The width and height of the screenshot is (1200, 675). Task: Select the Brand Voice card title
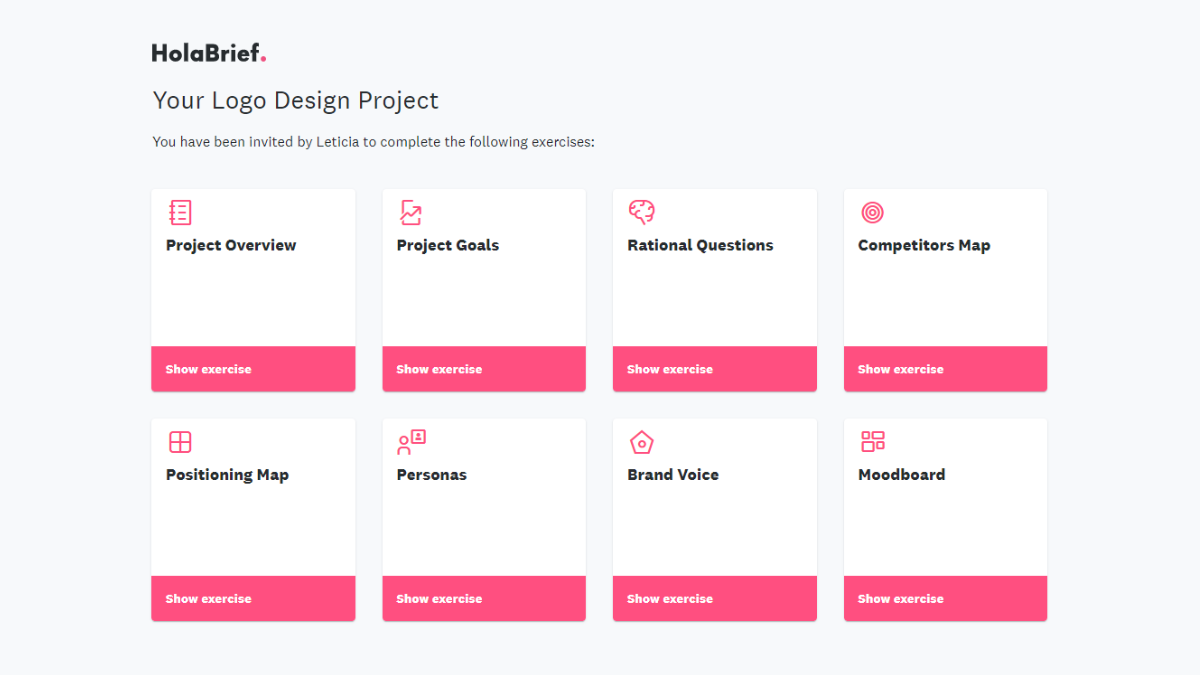coord(673,474)
